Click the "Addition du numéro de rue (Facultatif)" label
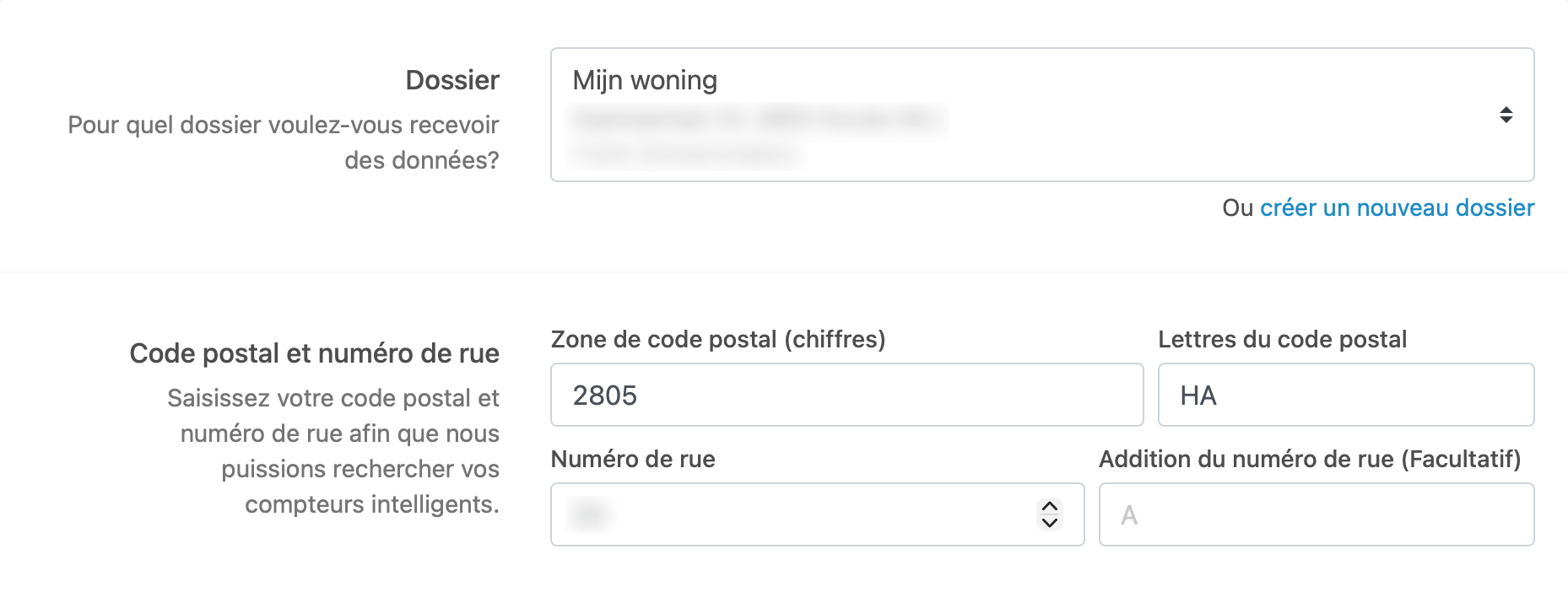 coord(1310,460)
